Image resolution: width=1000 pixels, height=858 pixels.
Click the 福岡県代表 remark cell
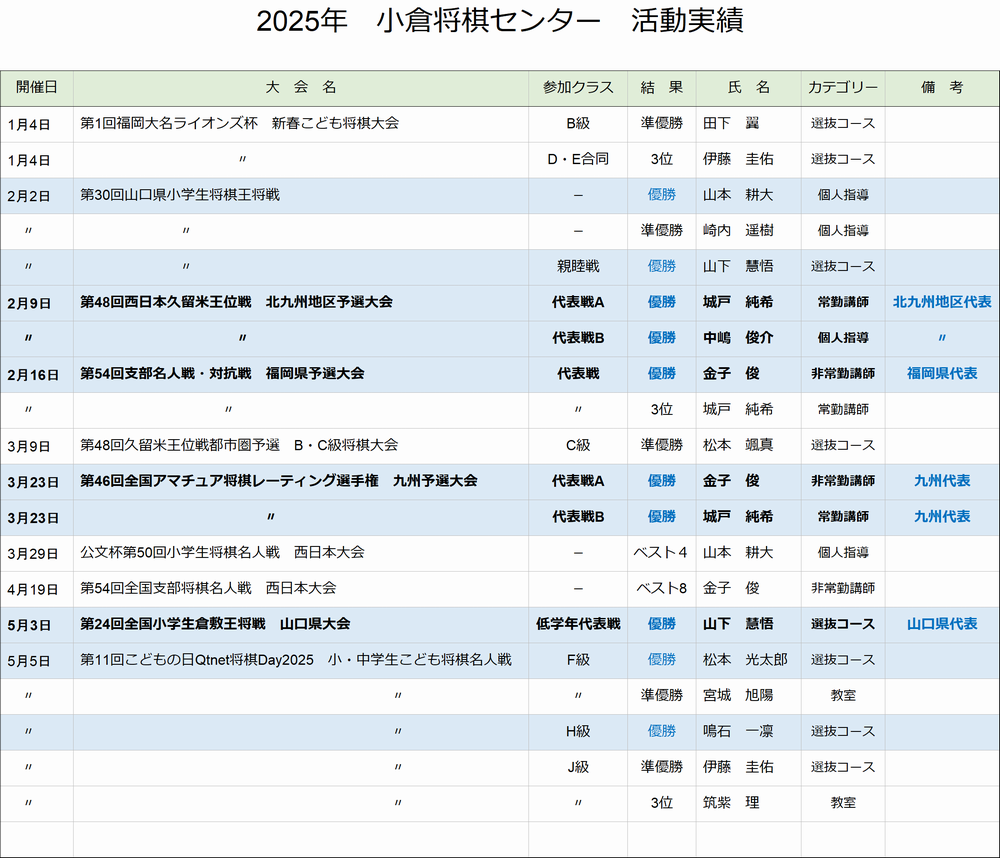coord(941,374)
